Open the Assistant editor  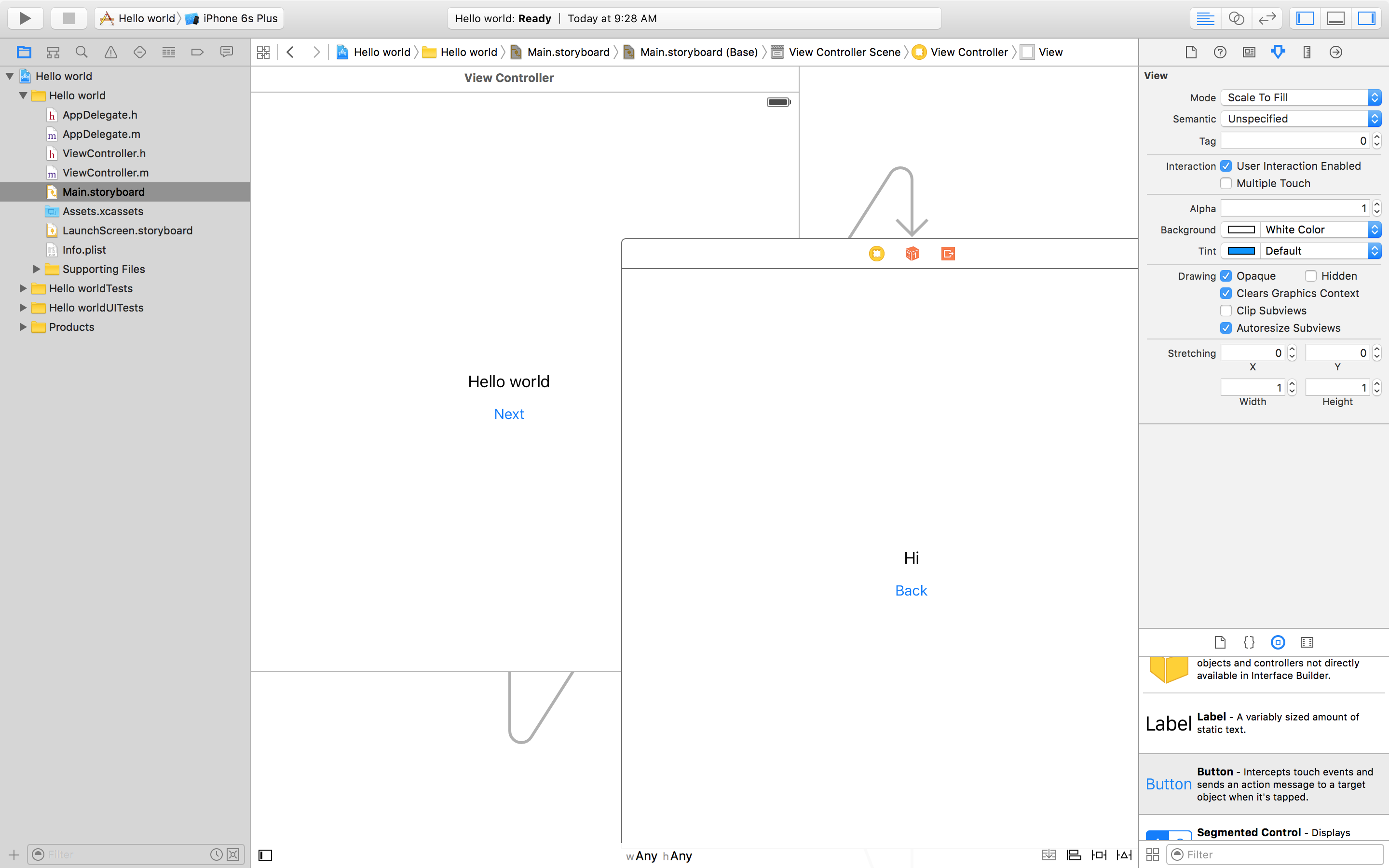coord(1236,18)
